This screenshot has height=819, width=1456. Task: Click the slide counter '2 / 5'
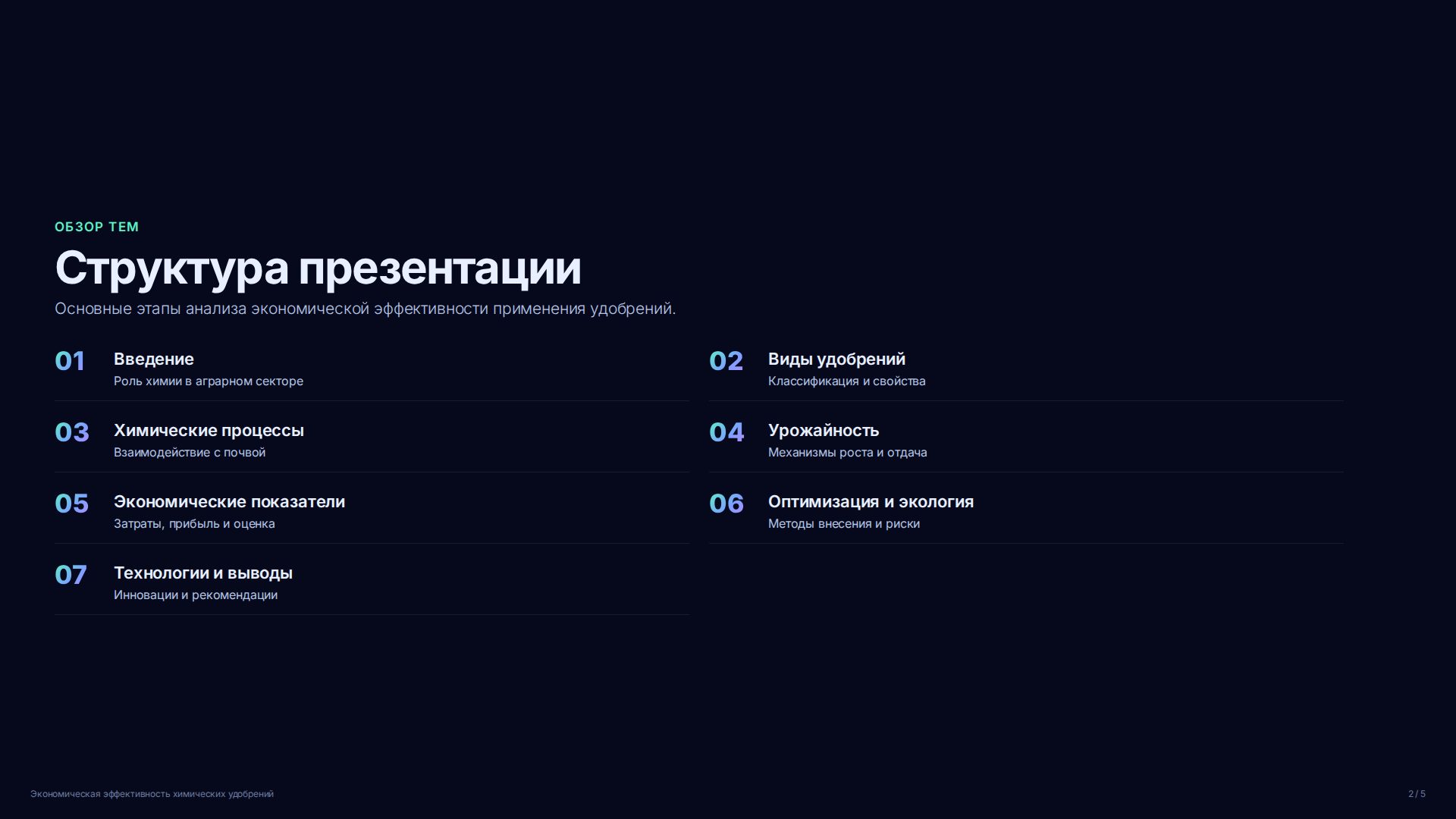tap(1417, 794)
